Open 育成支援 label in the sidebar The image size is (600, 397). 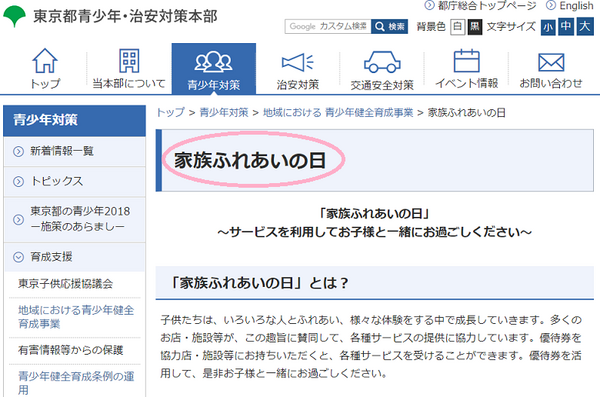[51, 257]
